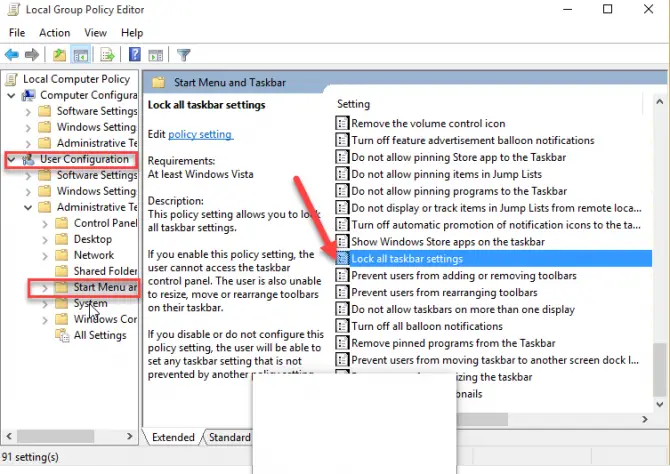Toggle the Show/Hide Action Pane icon
The height and width of the screenshot is (474, 670).
point(156,55)
